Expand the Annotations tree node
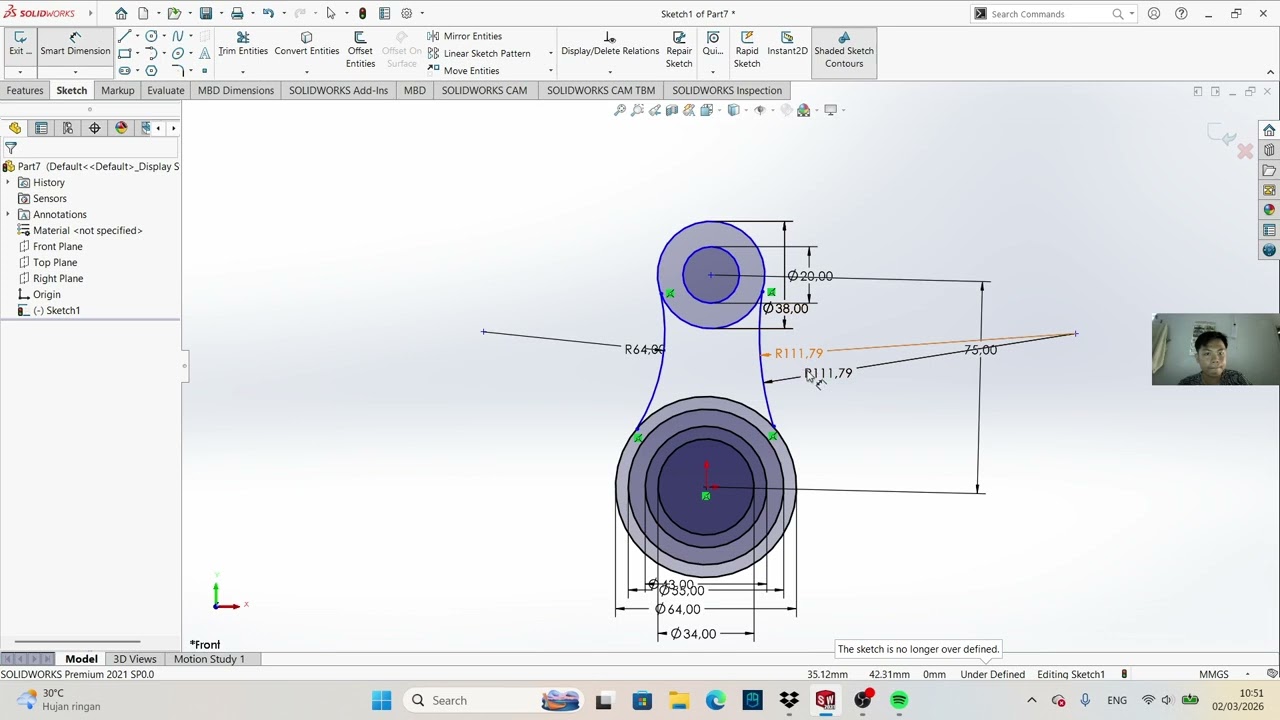Image resolution: width=1280 pixels, height=720 pixels. [x=9, y=215]
